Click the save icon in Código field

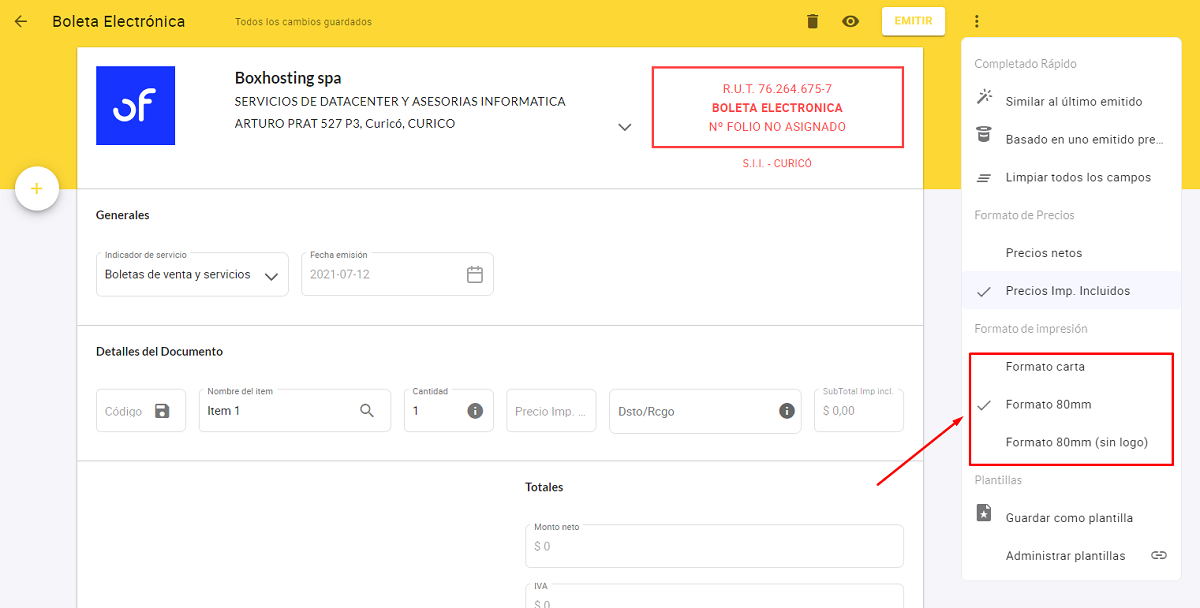point(162,411)
